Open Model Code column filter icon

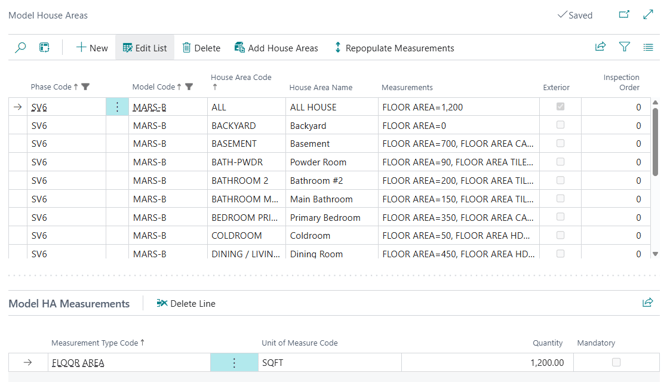click(x=189, y=87)
